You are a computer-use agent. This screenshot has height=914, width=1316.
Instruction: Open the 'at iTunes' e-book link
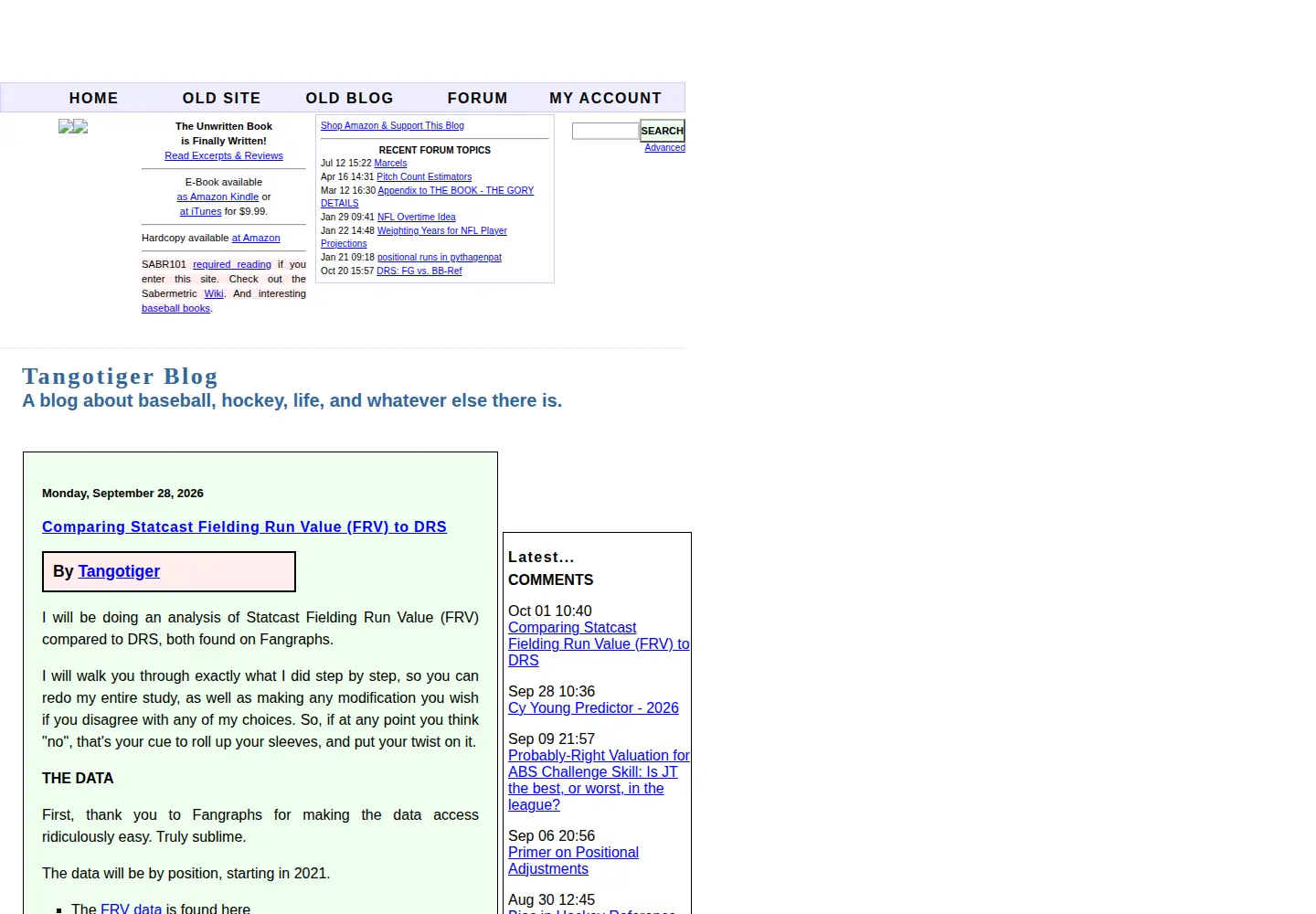pyautogui.click(x=200, y=211)
